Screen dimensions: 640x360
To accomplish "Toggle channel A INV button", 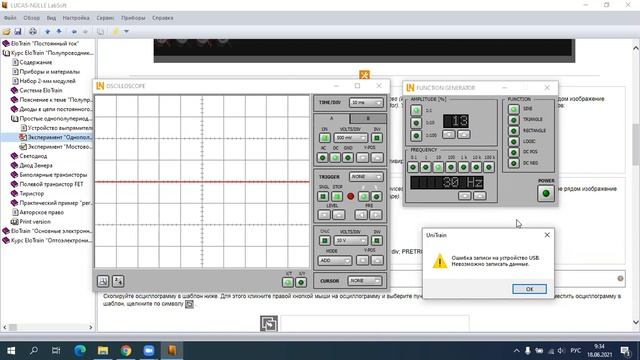I will point(377,138).
